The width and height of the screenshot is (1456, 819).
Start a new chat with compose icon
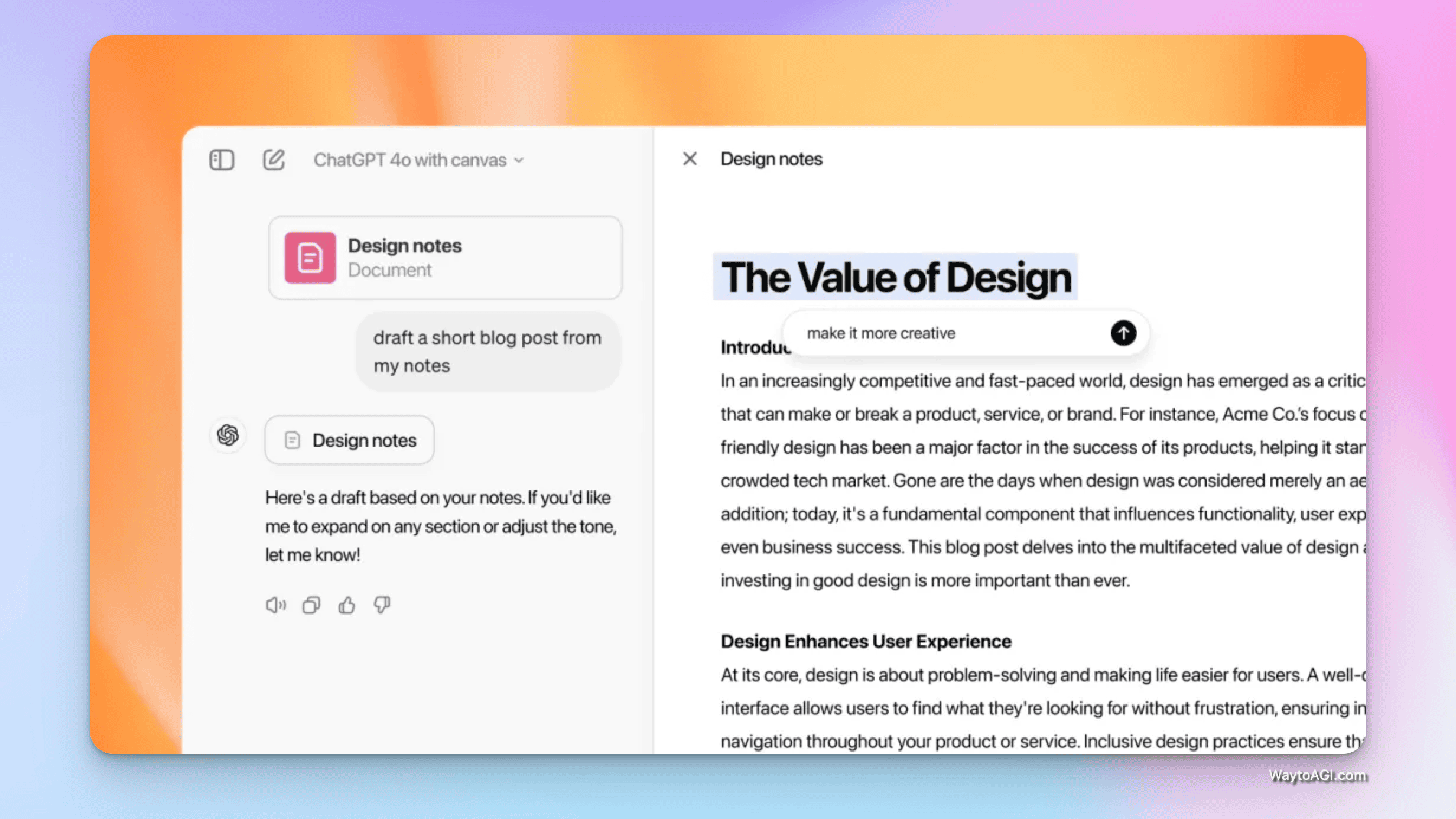274,160
